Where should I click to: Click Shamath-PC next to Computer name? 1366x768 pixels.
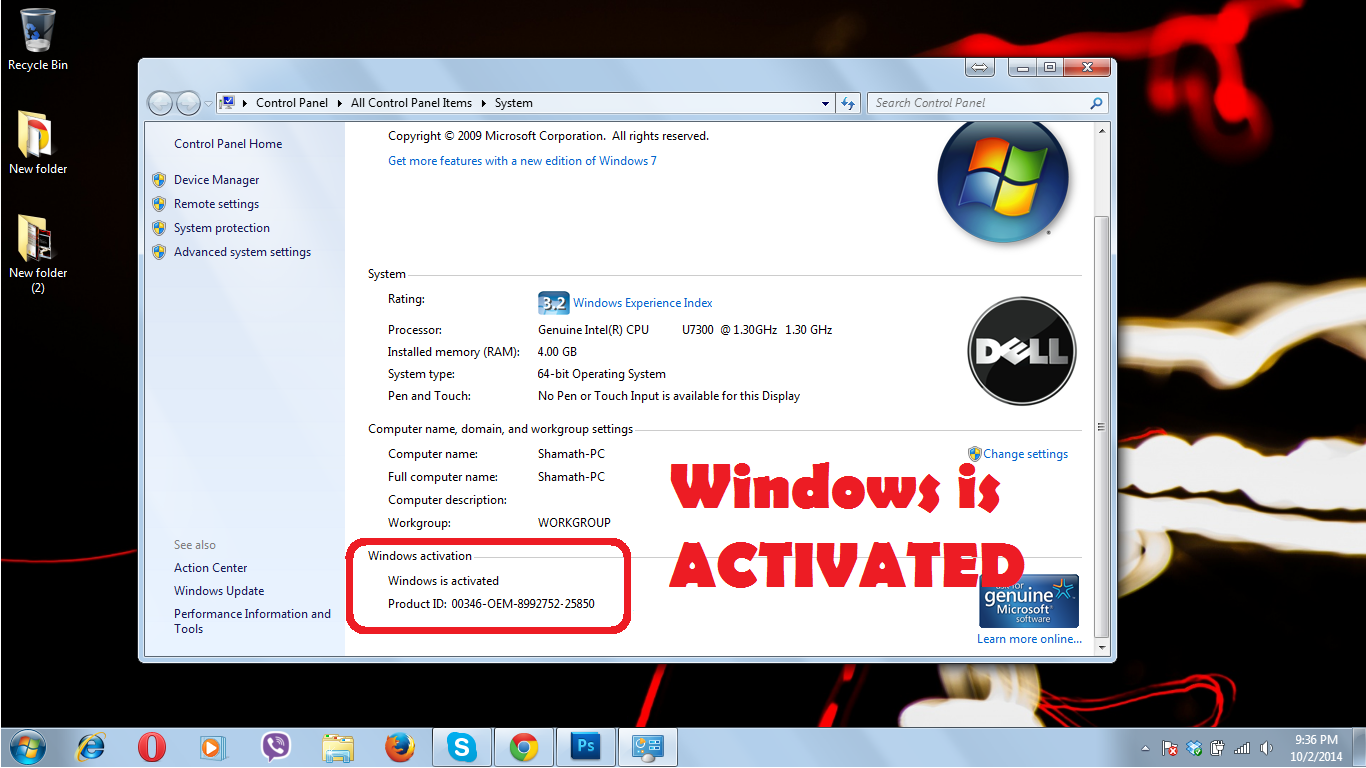point(571,454)
